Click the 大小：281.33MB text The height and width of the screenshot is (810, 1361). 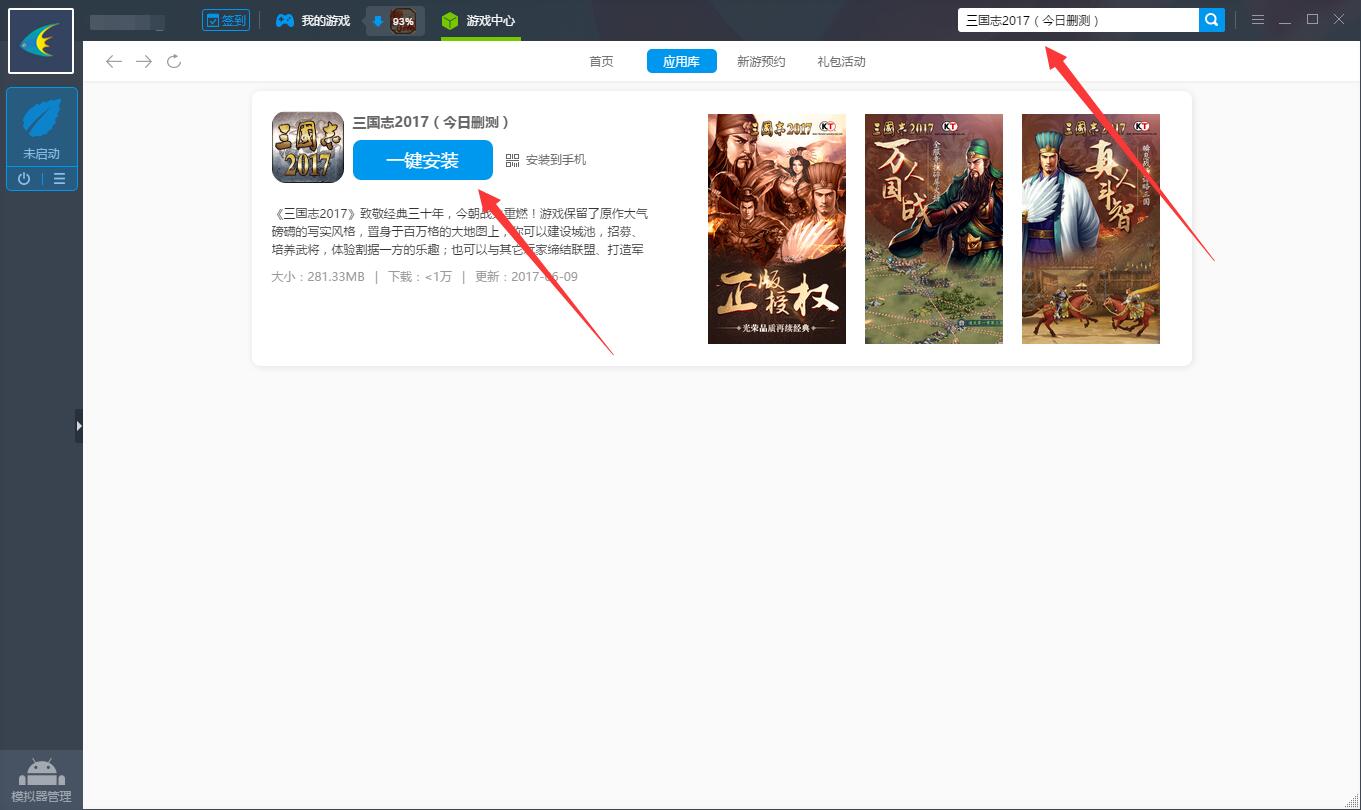318,277
